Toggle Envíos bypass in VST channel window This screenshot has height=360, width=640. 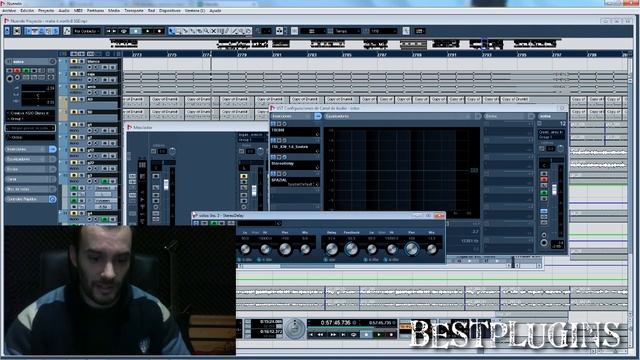pyautogui.click(x=531, y=116)
